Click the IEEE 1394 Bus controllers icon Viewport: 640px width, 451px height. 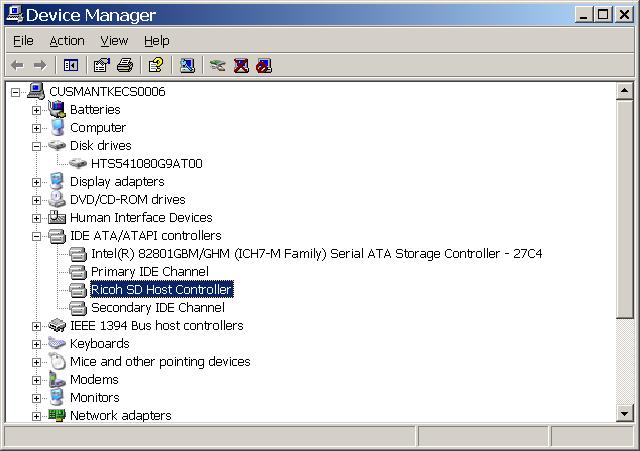pyautogui.click(x=57, y=325)
